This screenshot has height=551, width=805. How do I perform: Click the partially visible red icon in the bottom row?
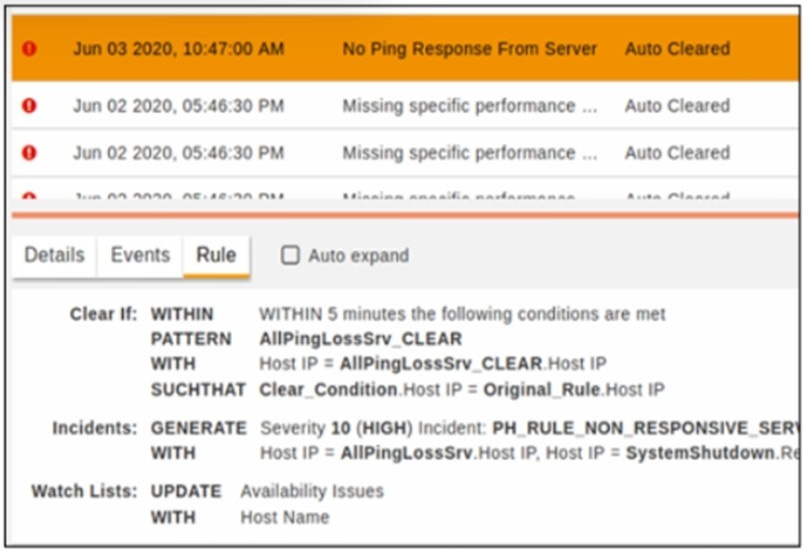tap(29, 198)
